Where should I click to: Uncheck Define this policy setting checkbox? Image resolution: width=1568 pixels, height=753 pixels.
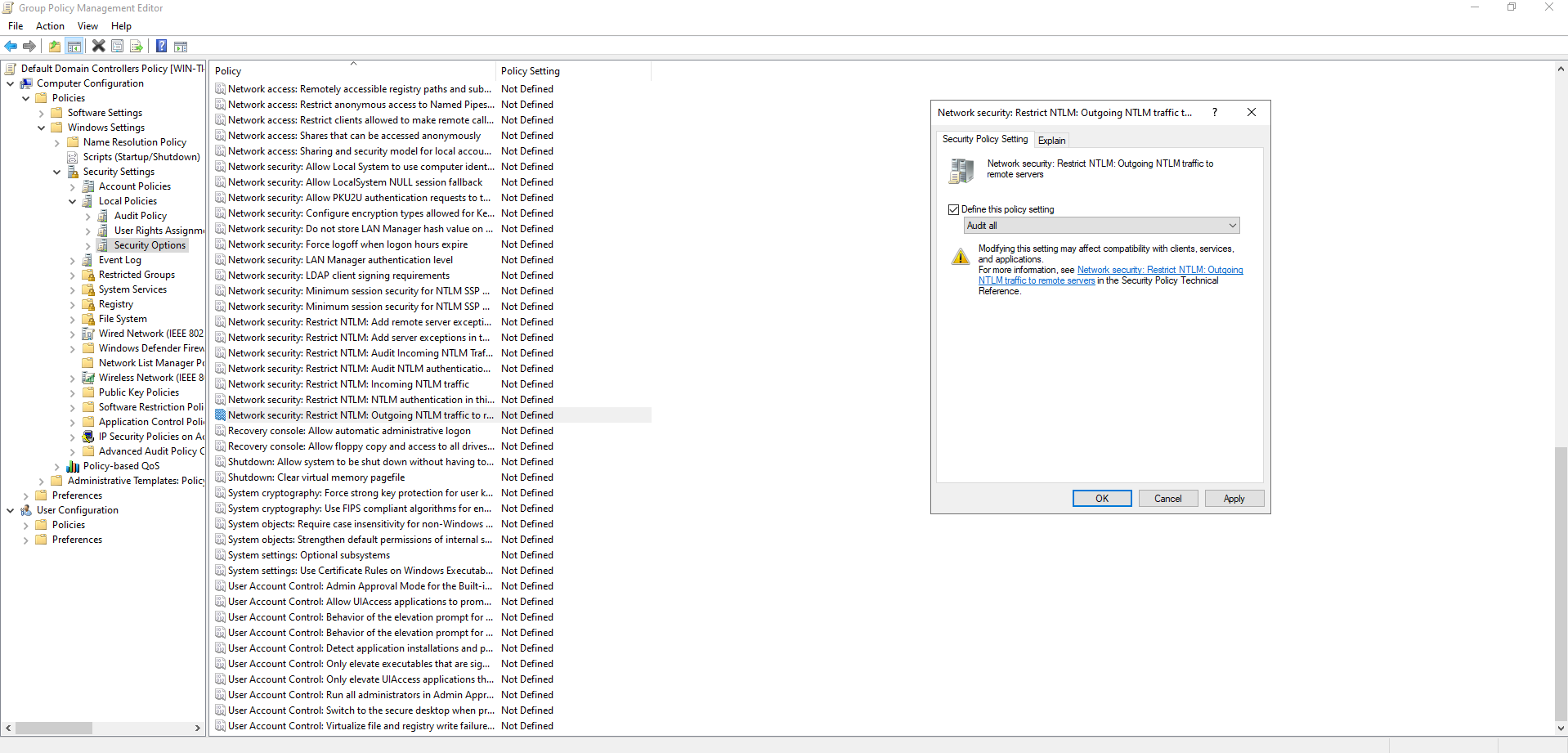click(953, 209)
